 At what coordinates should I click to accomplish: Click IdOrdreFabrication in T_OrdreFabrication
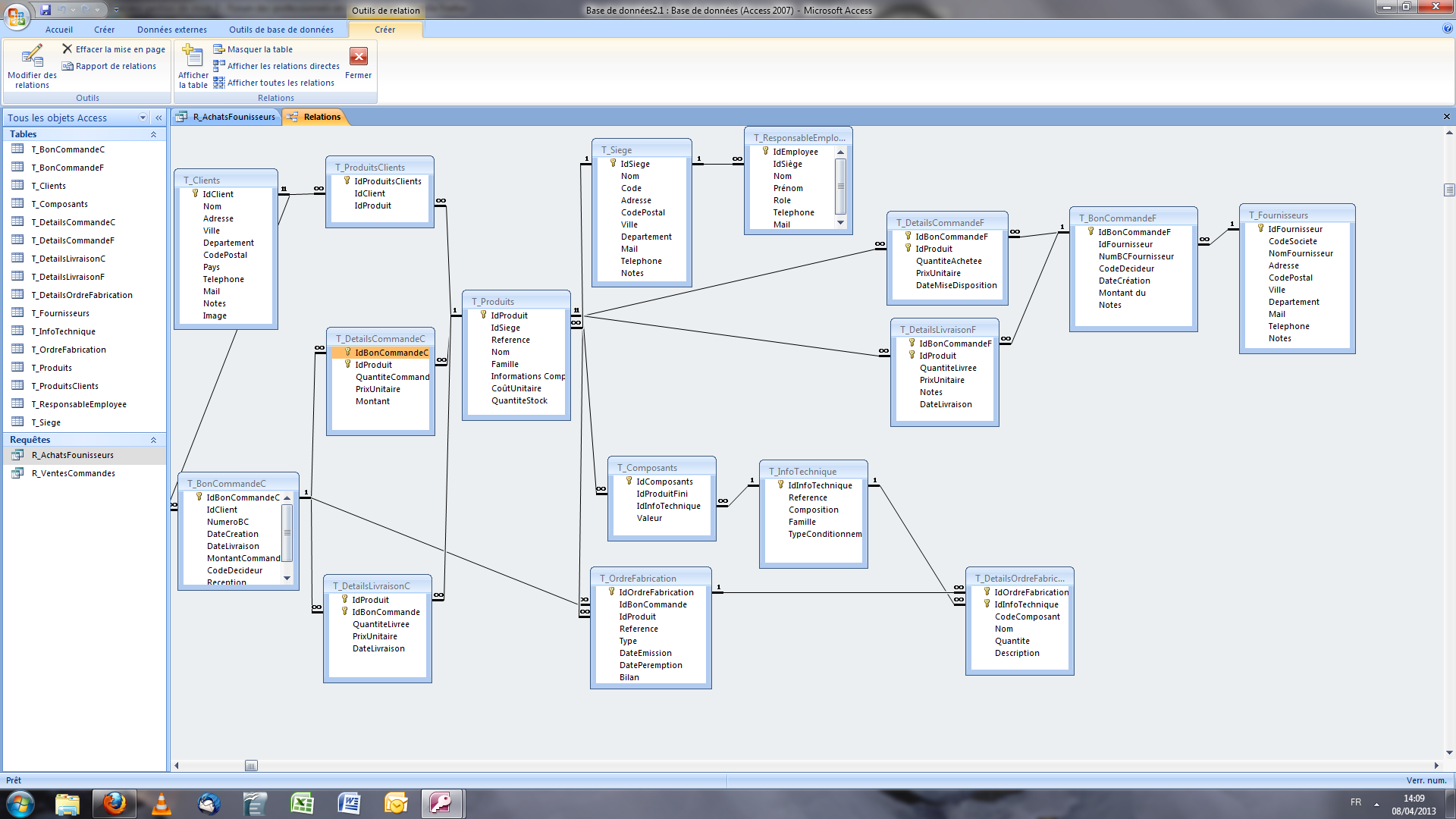pos(656,592)
